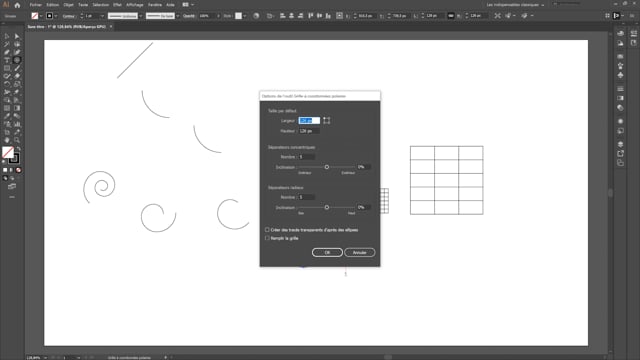Viewport: 640px width, 360px height.
Task: Open the workspace switcher dropdown
Action: click(516, 5)
